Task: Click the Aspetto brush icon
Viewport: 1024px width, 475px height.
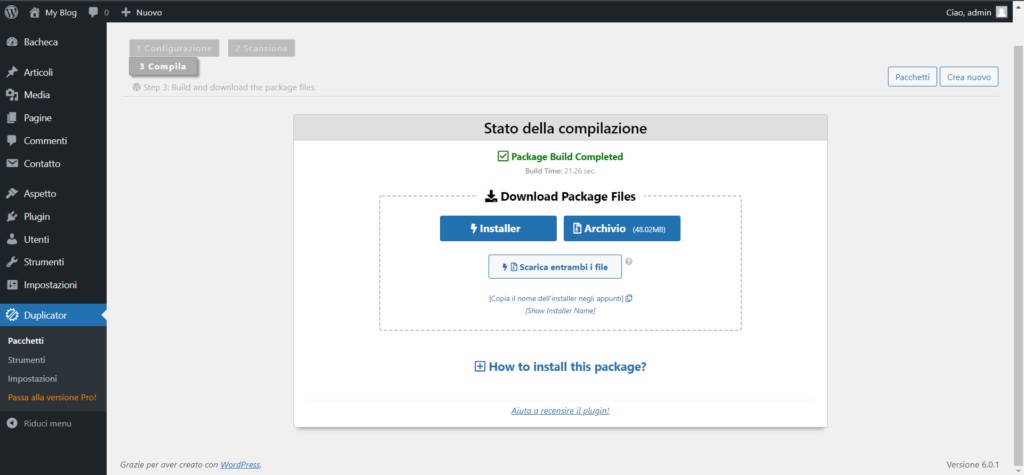Action: pos(12,194)
